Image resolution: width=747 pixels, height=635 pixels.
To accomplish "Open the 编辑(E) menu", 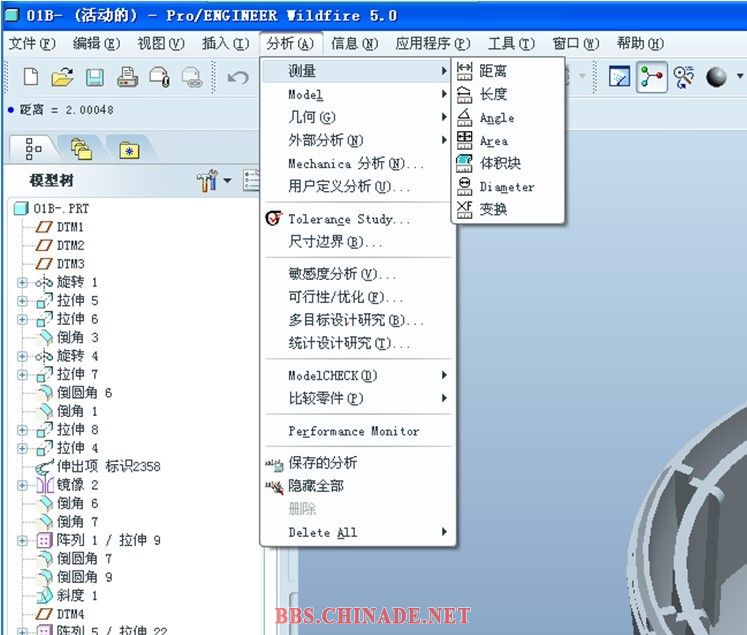I will point(96,43).
